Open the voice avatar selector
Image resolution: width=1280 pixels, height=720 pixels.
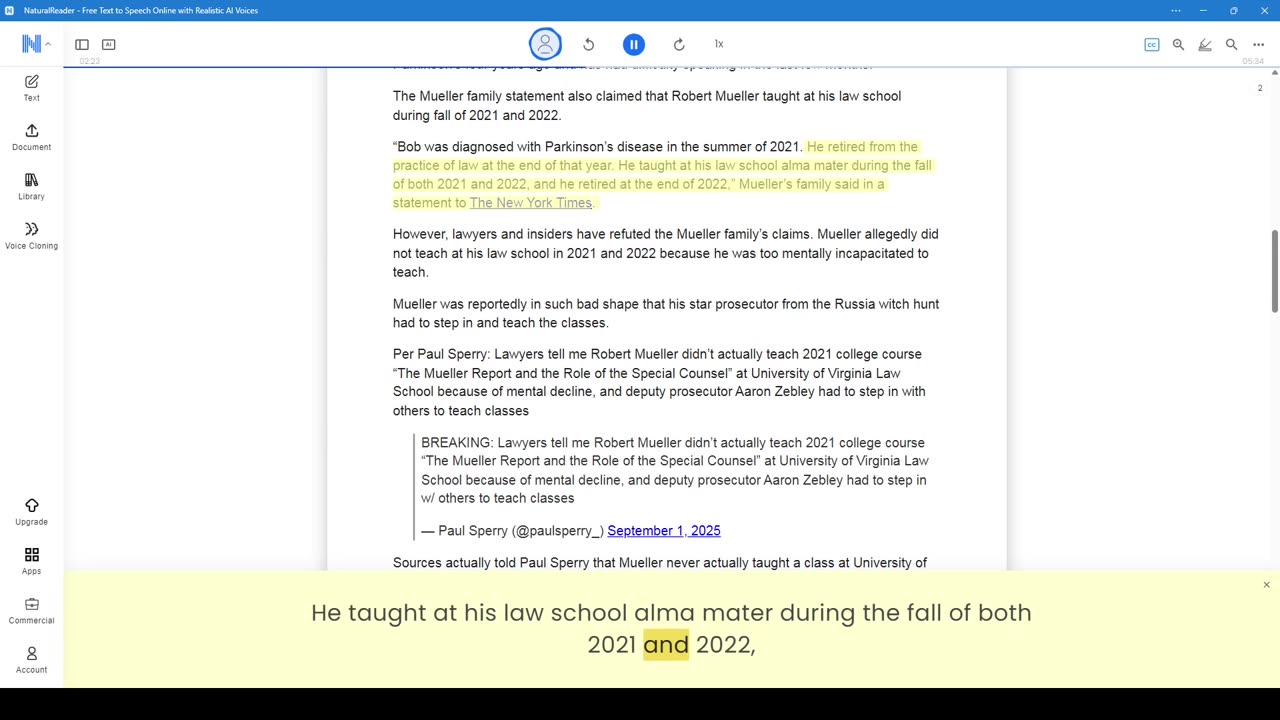545,44
